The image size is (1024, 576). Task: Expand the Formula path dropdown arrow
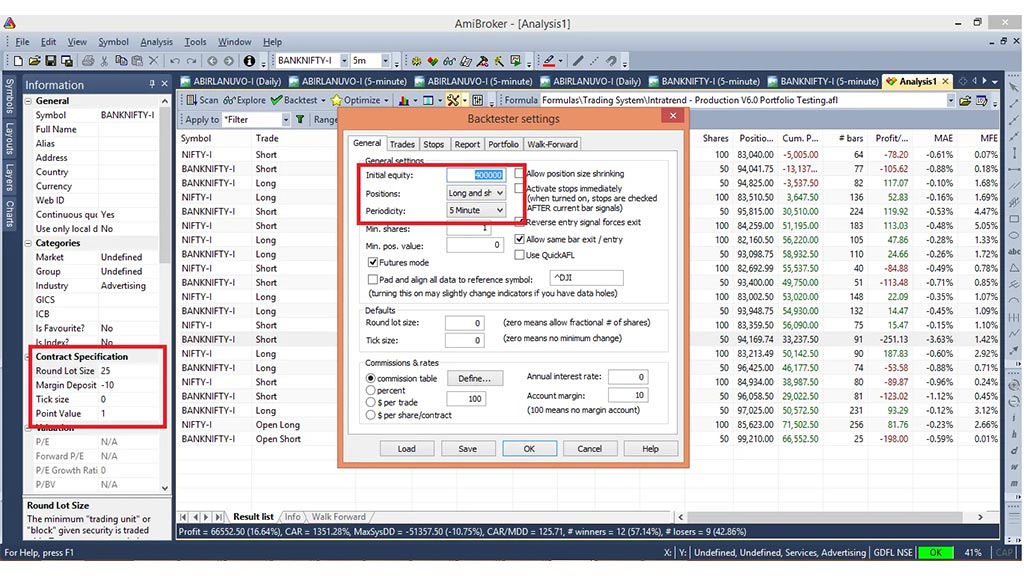tap(950, 100)
